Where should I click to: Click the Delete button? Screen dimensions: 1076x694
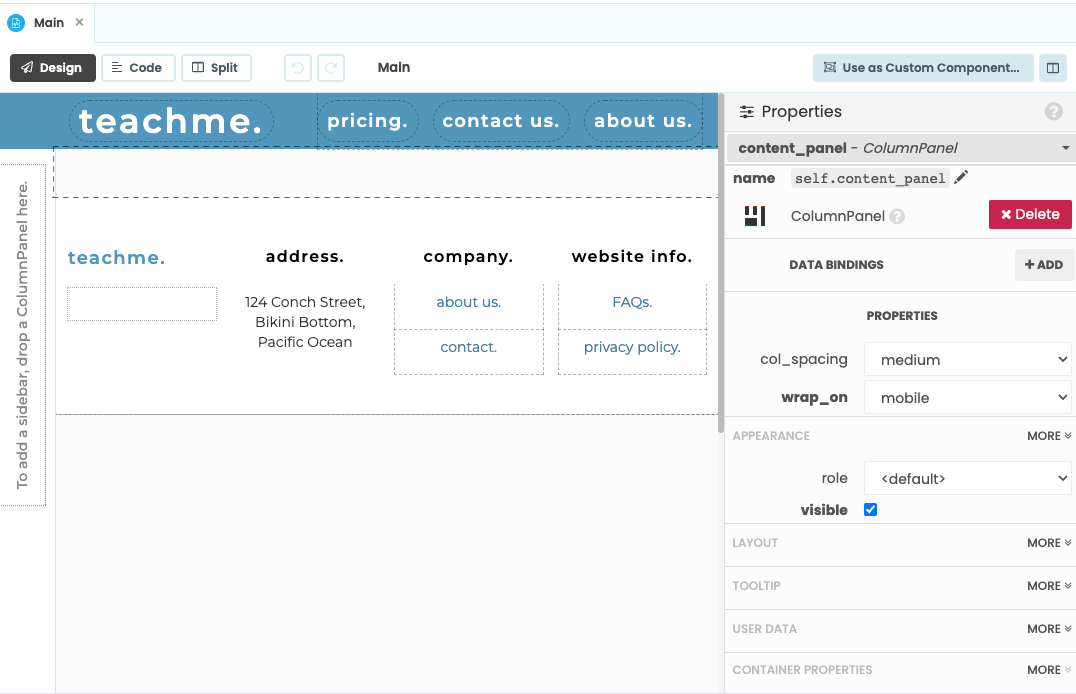(1030, 214)
